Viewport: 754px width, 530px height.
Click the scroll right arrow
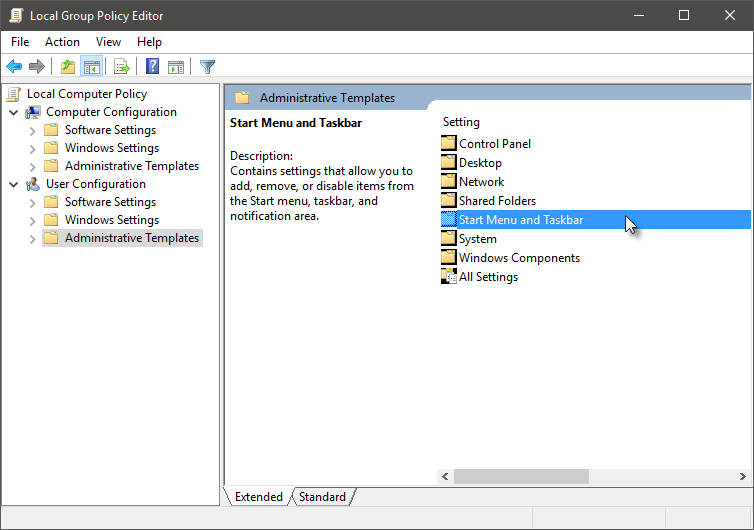click(x=743, y=476)
